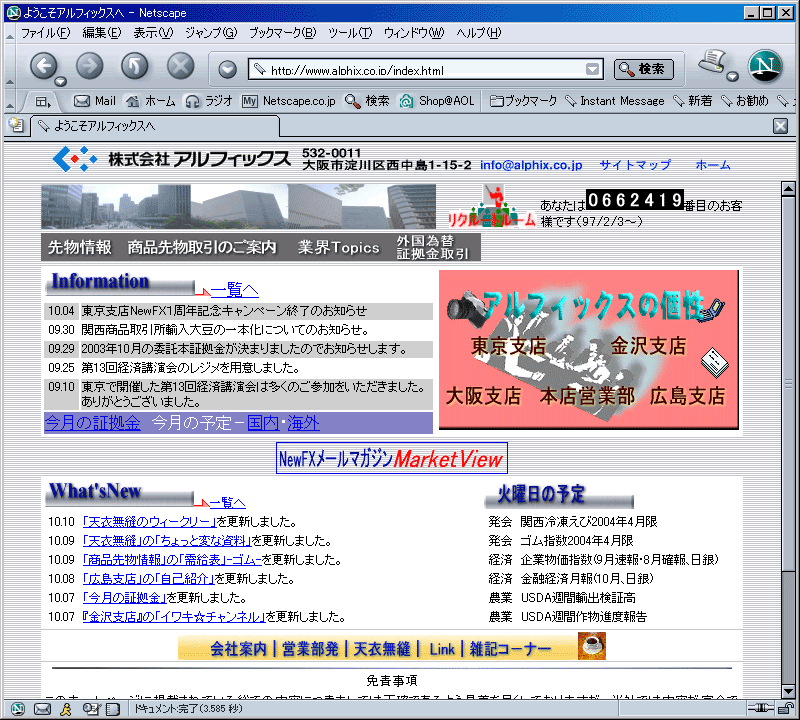Click the NewFXメールマガジン MarketView banner
The height and width of the screenshot is (720, 800).
click(x=392, y=458)
